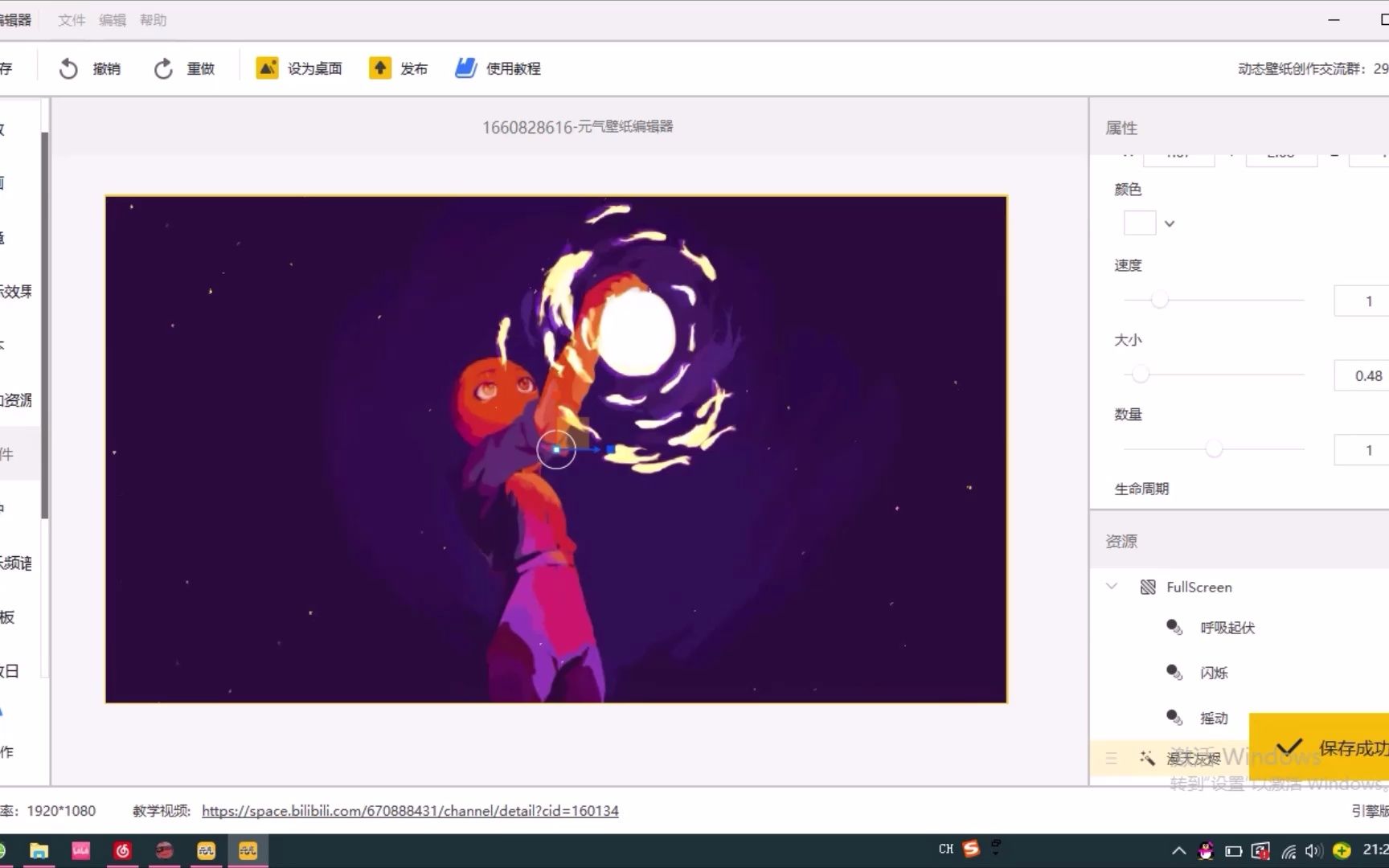Screen dimensions: 1389x868
Task: Click the FullScreen layer striped icon
Action: click(x=1148, y=588)
